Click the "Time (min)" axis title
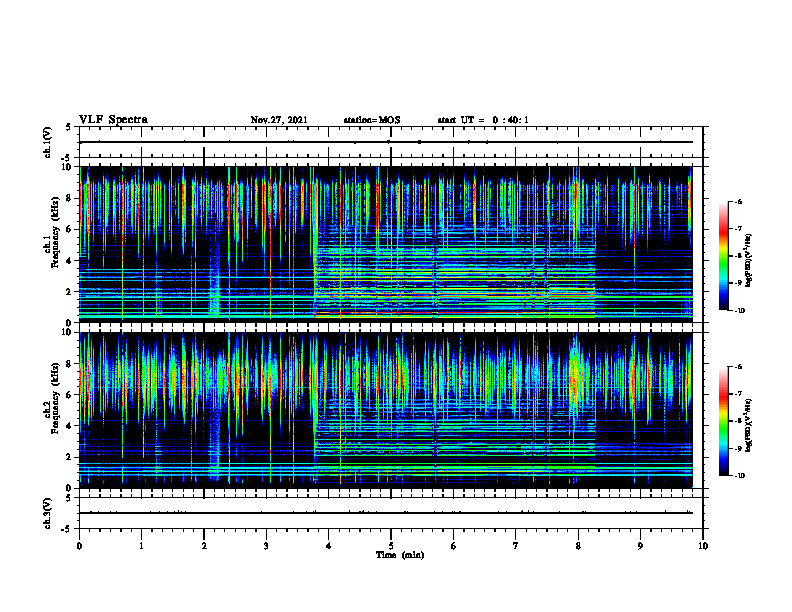 pos(400,555)
